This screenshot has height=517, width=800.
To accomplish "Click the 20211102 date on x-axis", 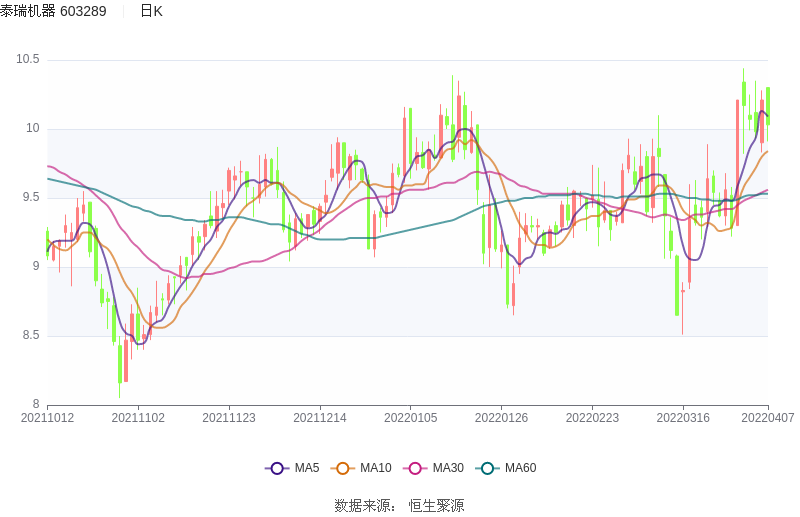I will tap(138, 417).
